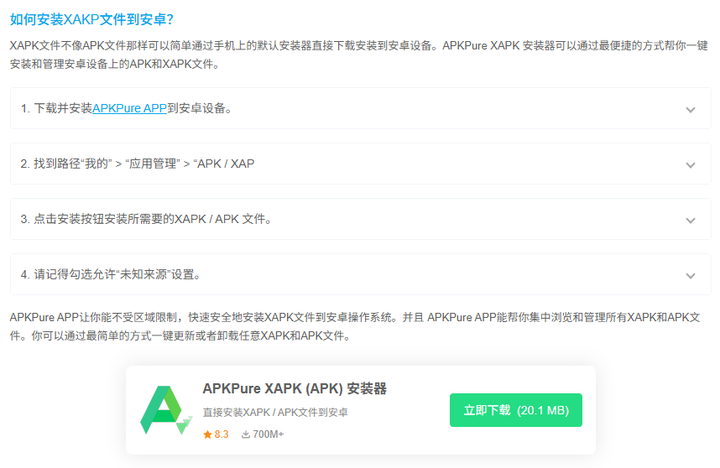Click the 700M+ downloads value
720x468 pixels.
(x=268, y=434)
